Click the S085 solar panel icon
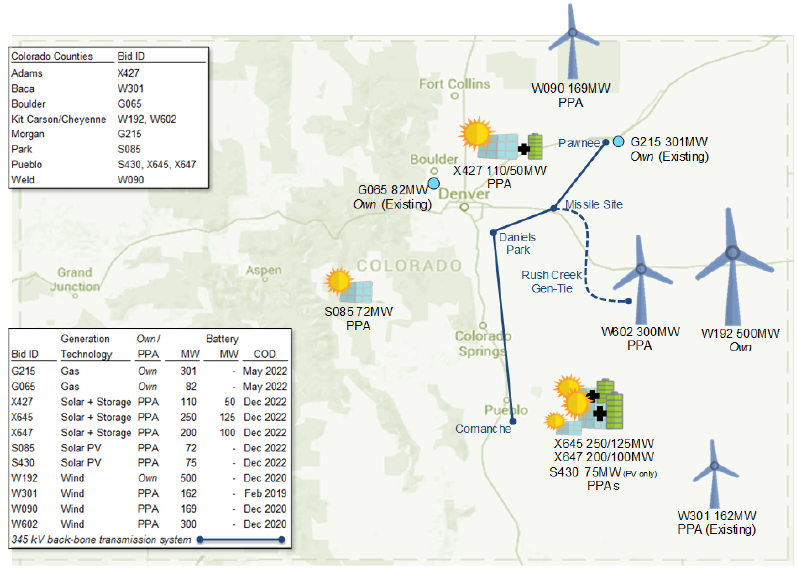 click(x=349, y=286)
